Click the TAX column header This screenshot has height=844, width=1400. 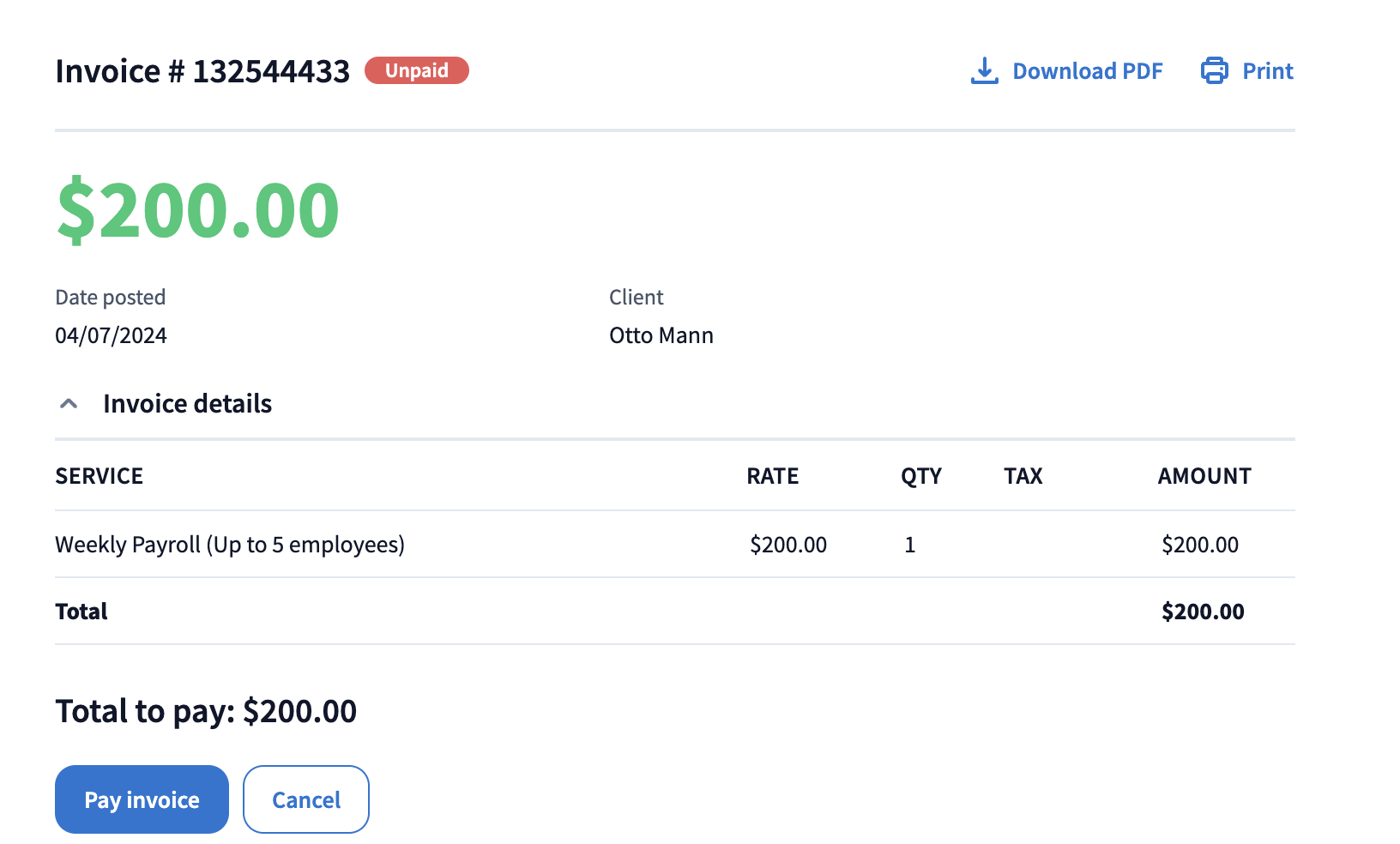(x=1023, y=476)
